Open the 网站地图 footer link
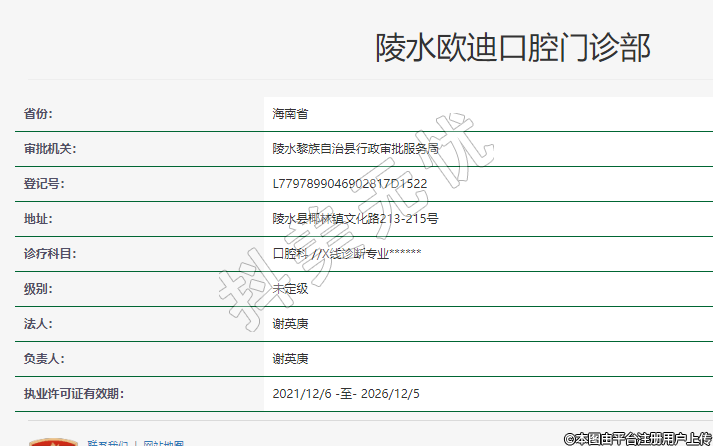 tap(163, 442)
